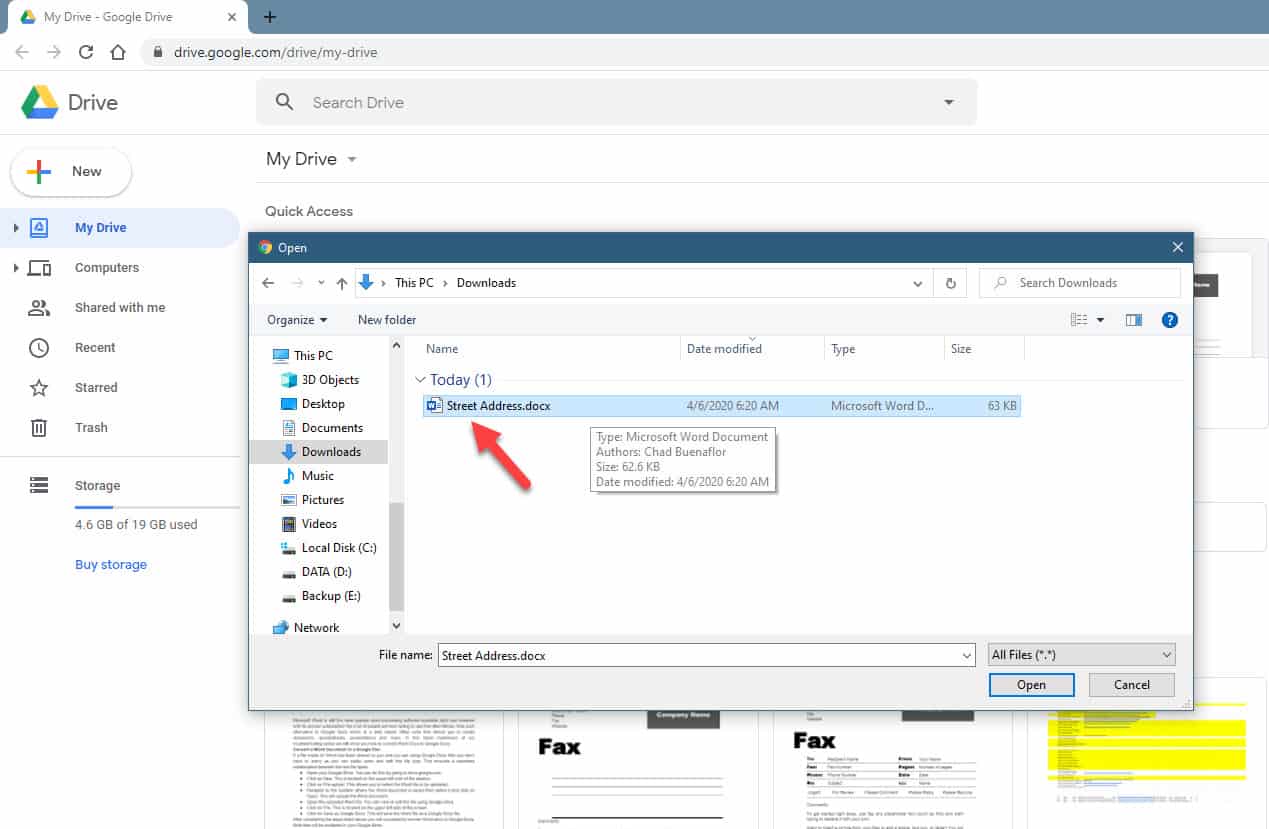Expand My Drive tree arrow in sidebar
1269x829 pixels.
click(x=15, y=228)
